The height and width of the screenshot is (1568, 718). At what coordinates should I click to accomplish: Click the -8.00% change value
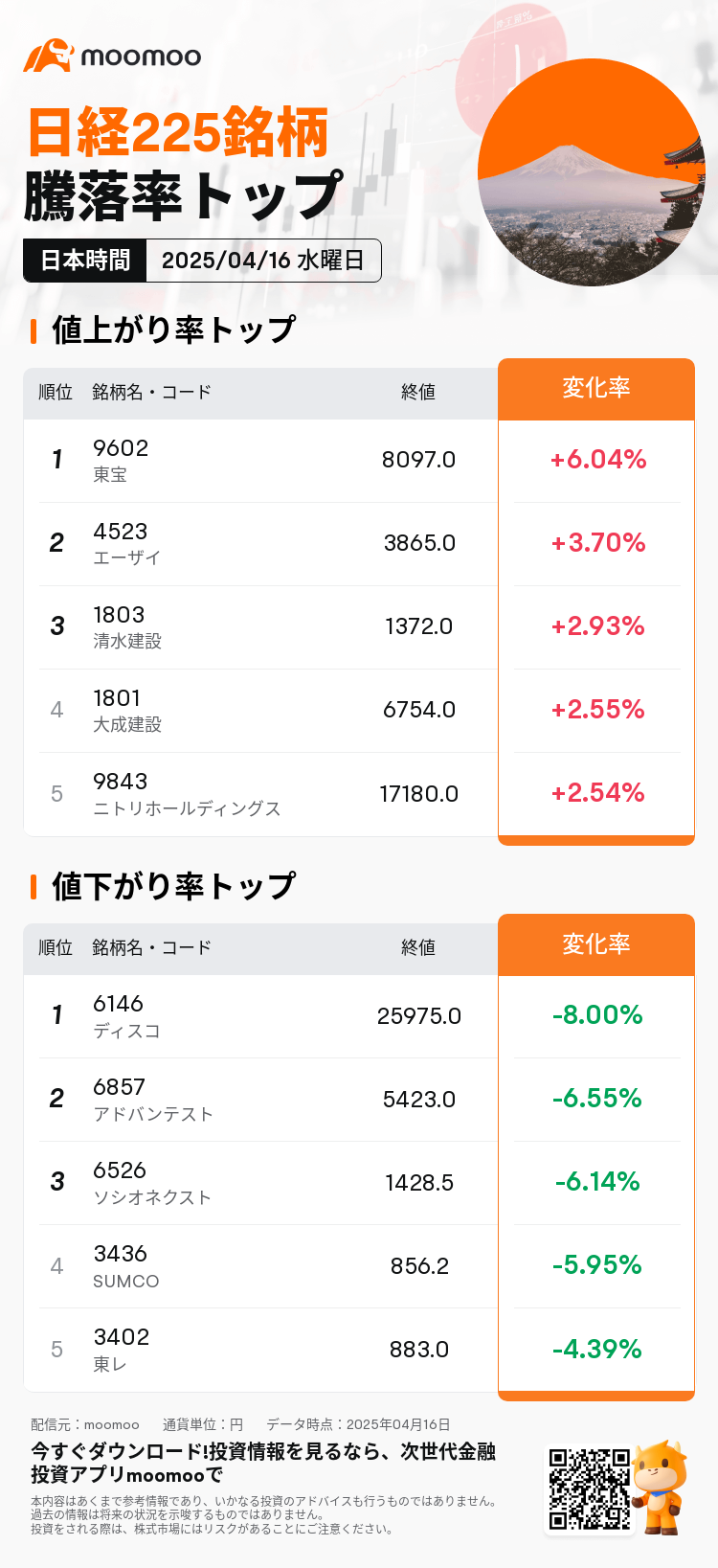(597, 1015)
